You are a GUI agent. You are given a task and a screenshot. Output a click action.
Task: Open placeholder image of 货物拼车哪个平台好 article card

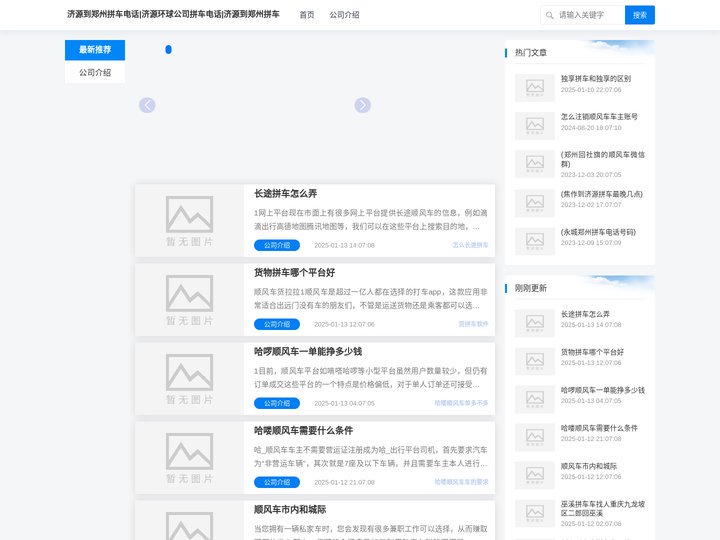click(x=189, y=300)
